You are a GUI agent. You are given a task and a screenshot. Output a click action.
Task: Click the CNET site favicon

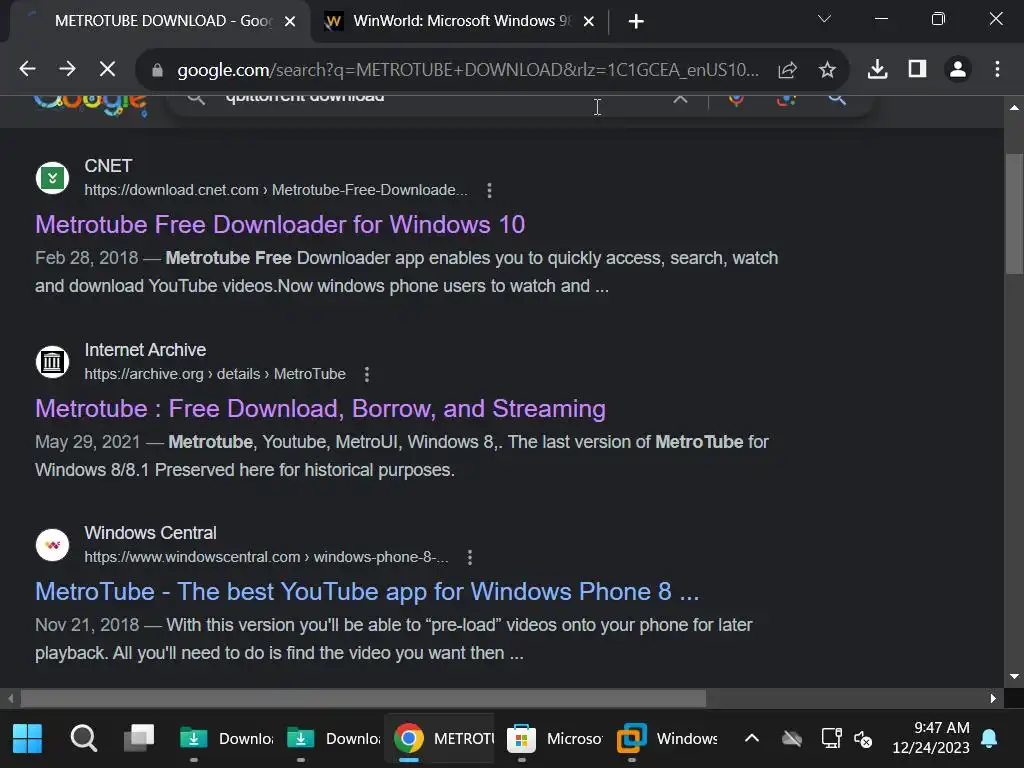click(x=52, y=178)
